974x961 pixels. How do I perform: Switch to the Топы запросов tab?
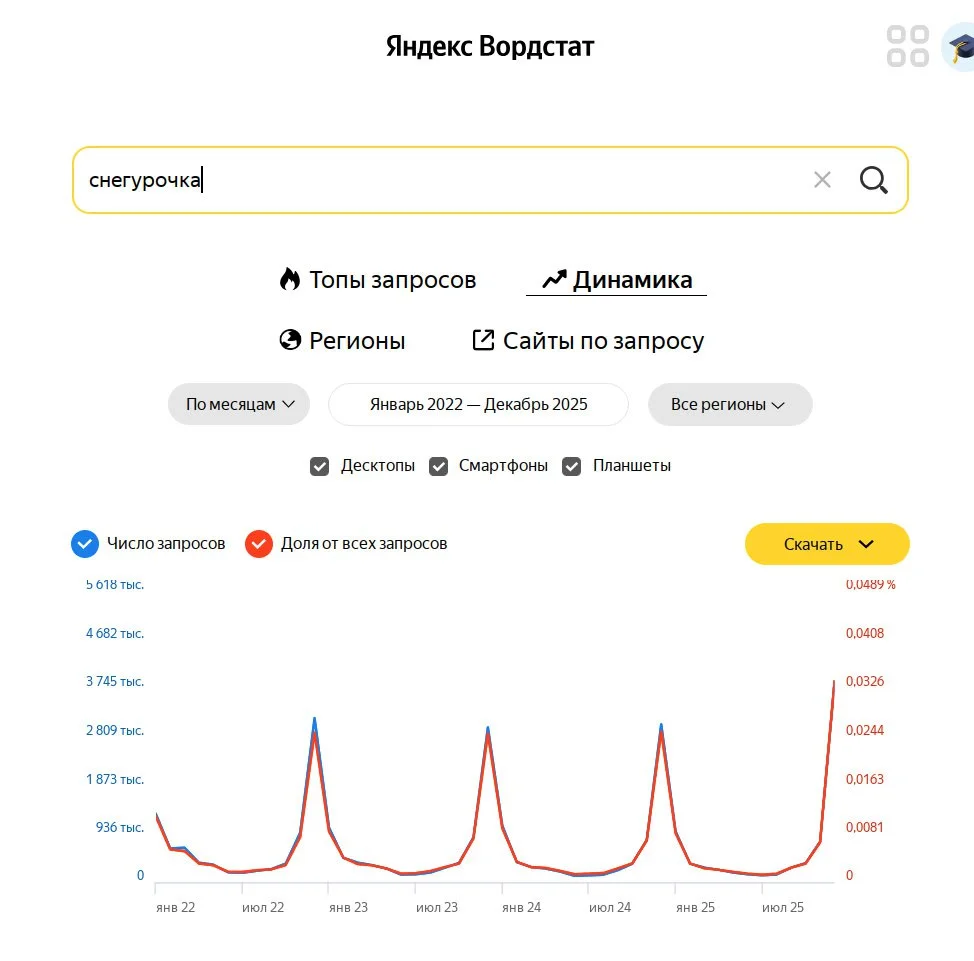[x=392, y=280]
